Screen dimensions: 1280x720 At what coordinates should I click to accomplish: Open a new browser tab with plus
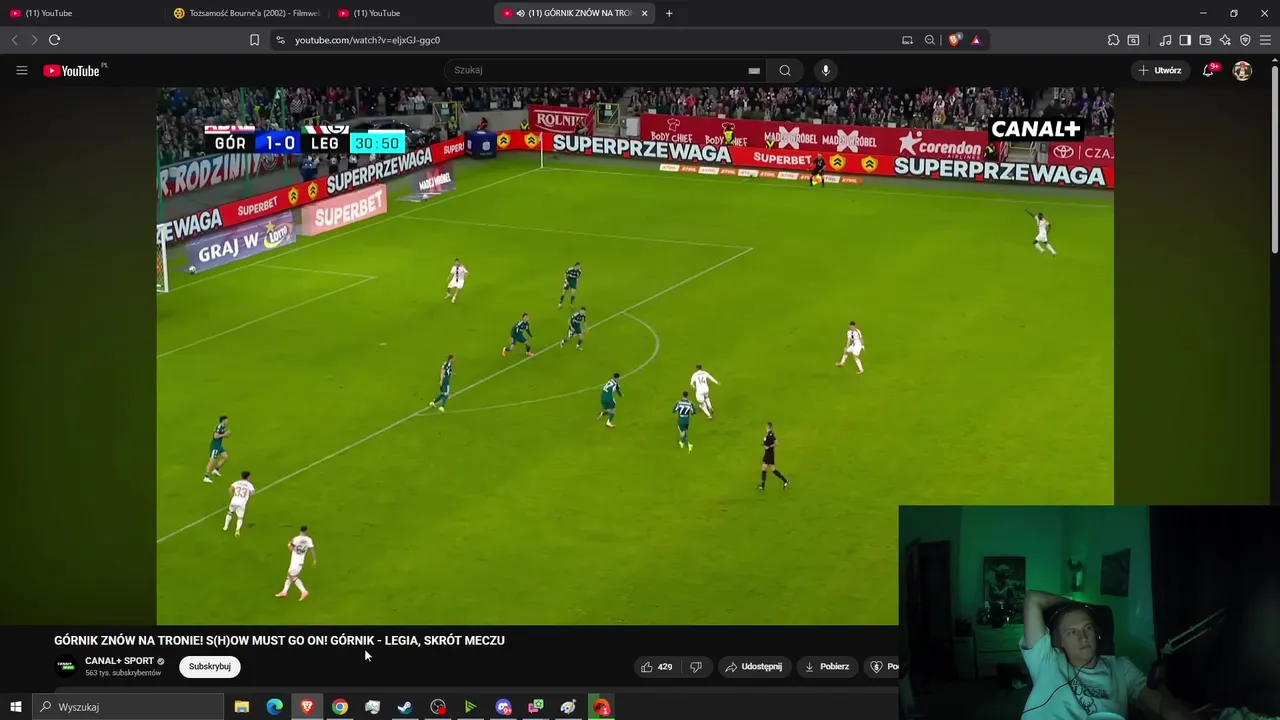point(669,13)
